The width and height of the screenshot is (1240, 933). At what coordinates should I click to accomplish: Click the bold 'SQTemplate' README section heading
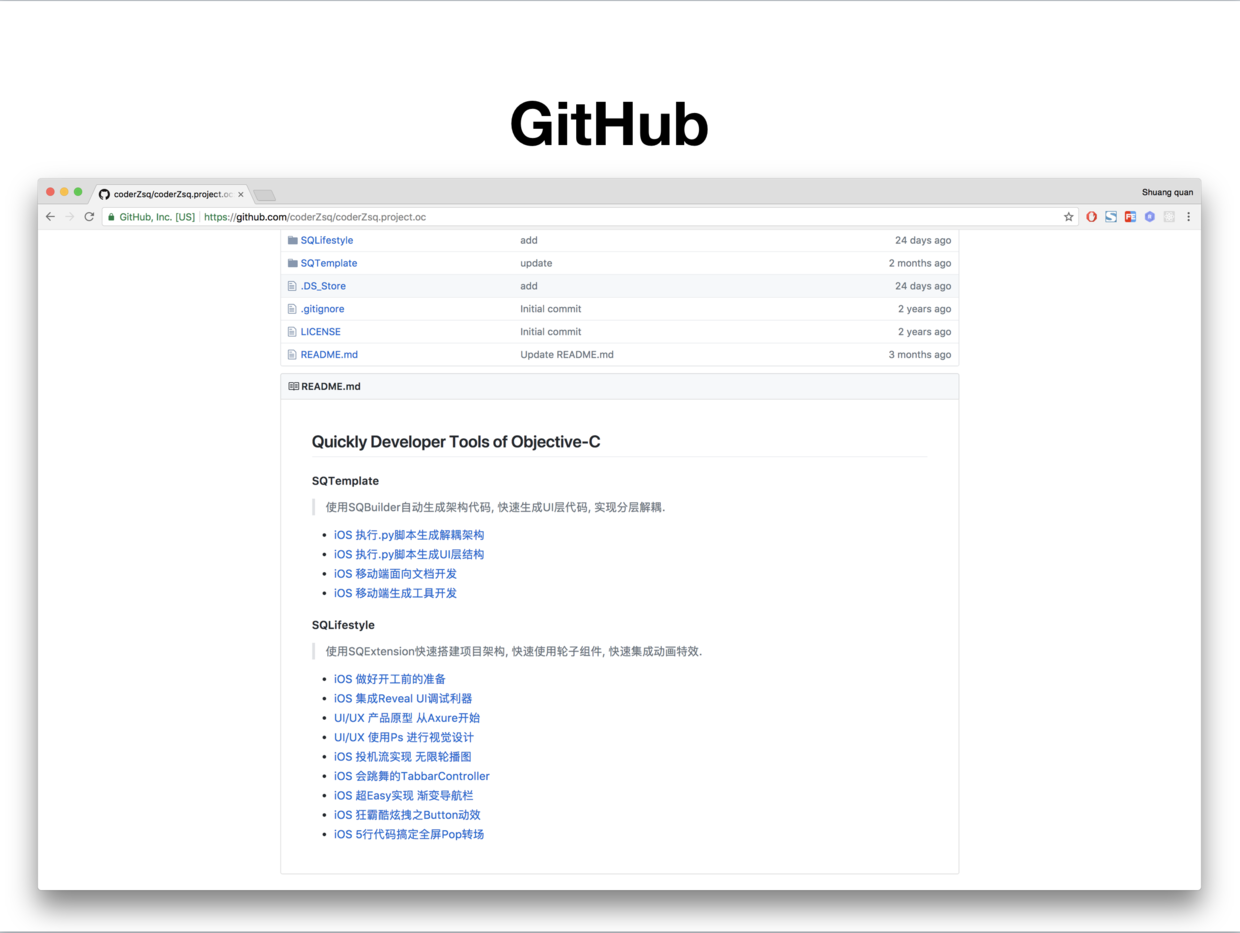345,481
